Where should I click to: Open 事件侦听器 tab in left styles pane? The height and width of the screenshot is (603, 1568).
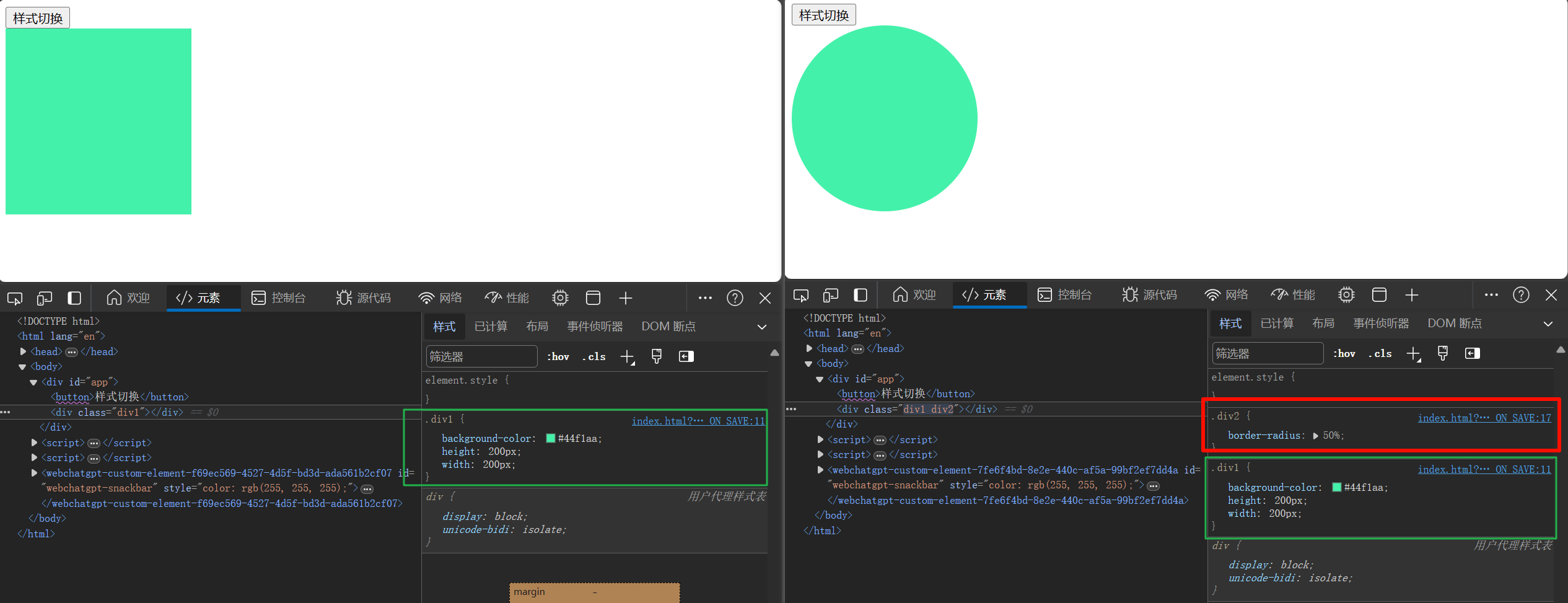pyautogui.click(x=595, y=327)
